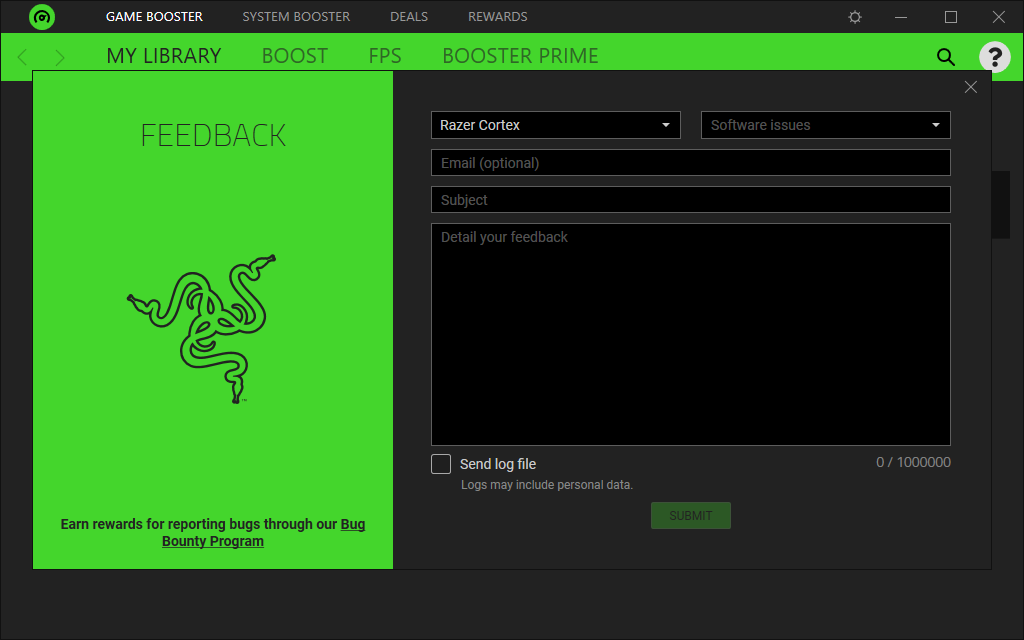
Task: Click the FEEDBACK heading text
Action: [x=213, y=136]
